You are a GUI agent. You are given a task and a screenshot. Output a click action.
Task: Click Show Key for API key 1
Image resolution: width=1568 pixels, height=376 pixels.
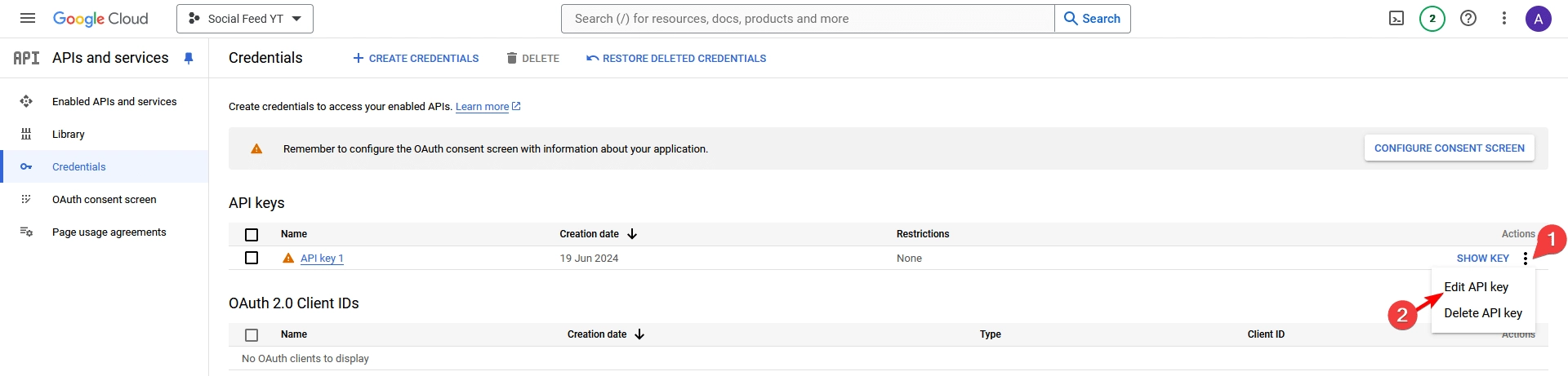click(x=1483, y=258)
